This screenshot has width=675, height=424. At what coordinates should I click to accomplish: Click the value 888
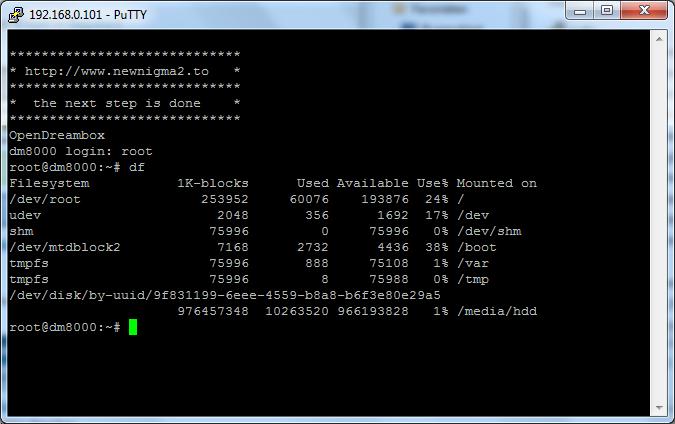pos(317,263)
